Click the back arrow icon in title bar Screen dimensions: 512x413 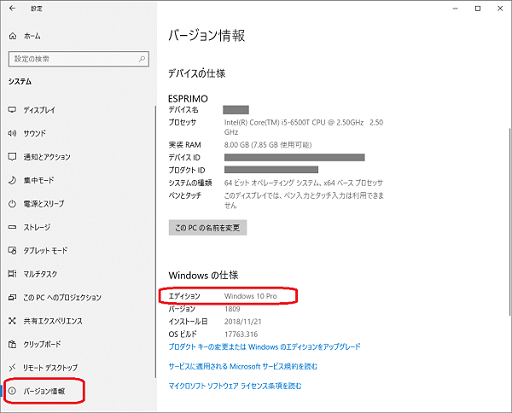pos(12,8)
